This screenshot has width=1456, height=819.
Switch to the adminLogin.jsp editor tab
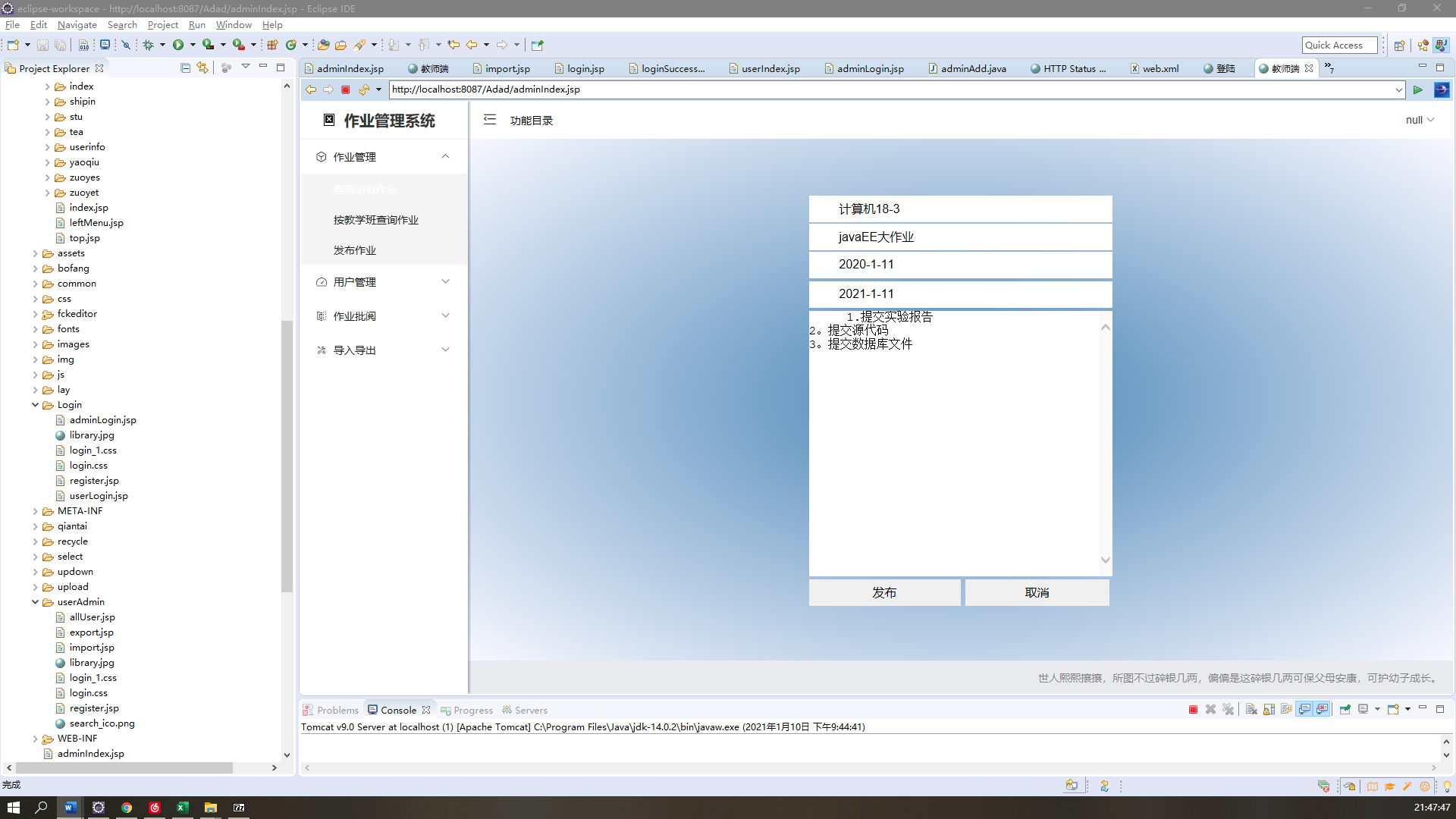click(x=870, y=68)
